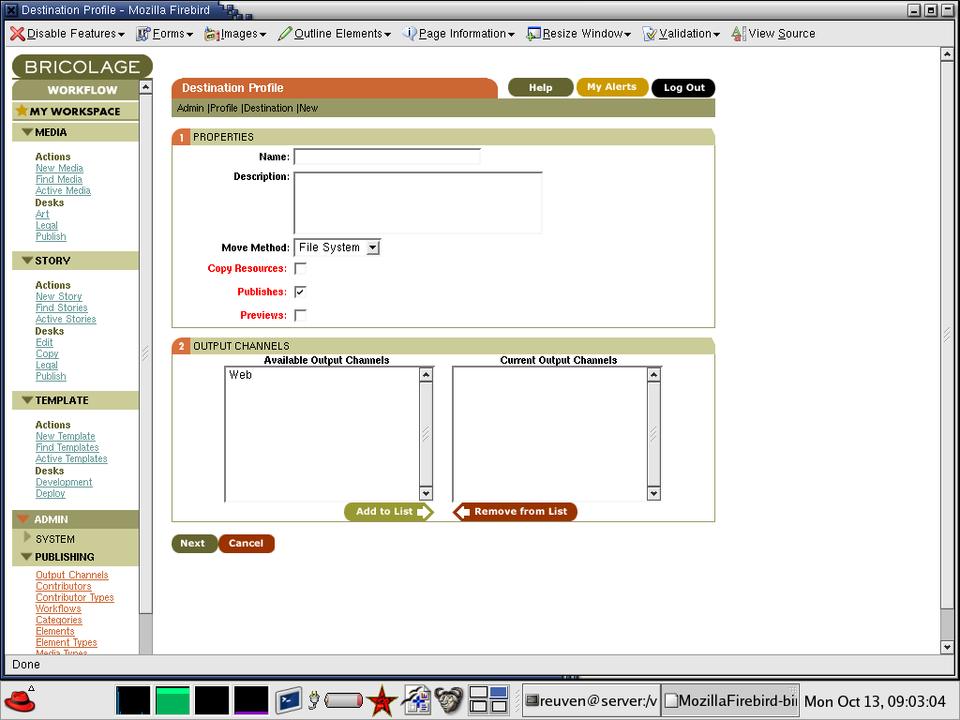This screenshot has height=720, width=960.
Task: Click the Add to List button
Action: [388, 512]
